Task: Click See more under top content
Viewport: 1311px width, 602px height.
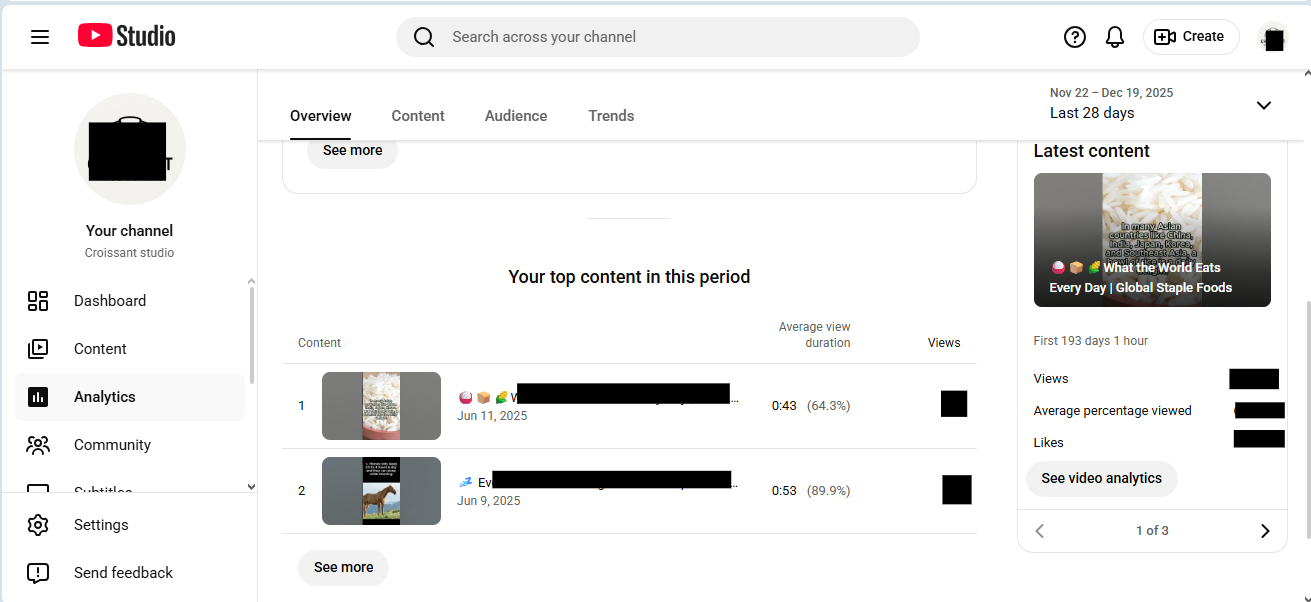Action: pos(343,567)
